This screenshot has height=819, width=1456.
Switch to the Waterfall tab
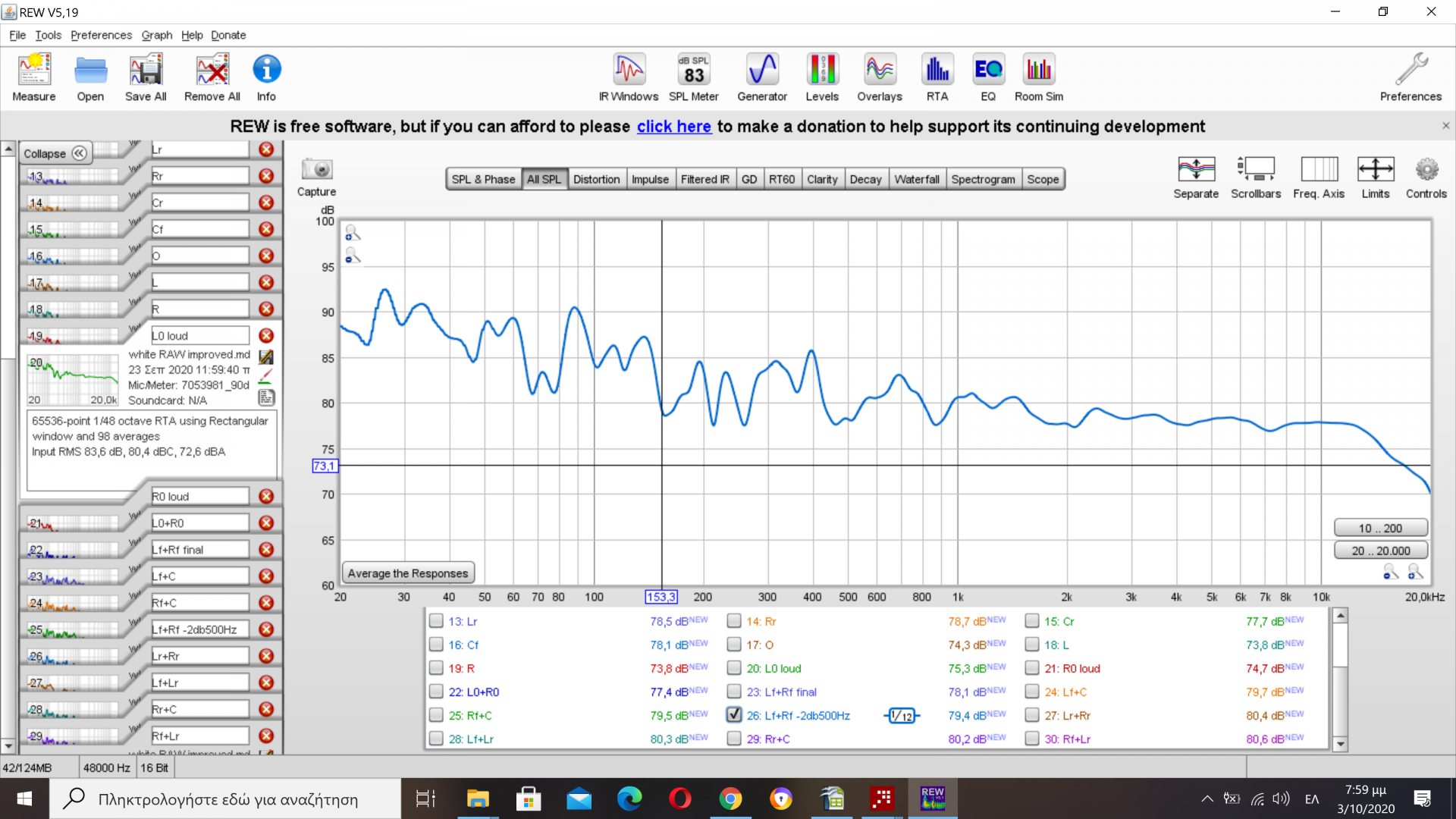tap(916, 180)
